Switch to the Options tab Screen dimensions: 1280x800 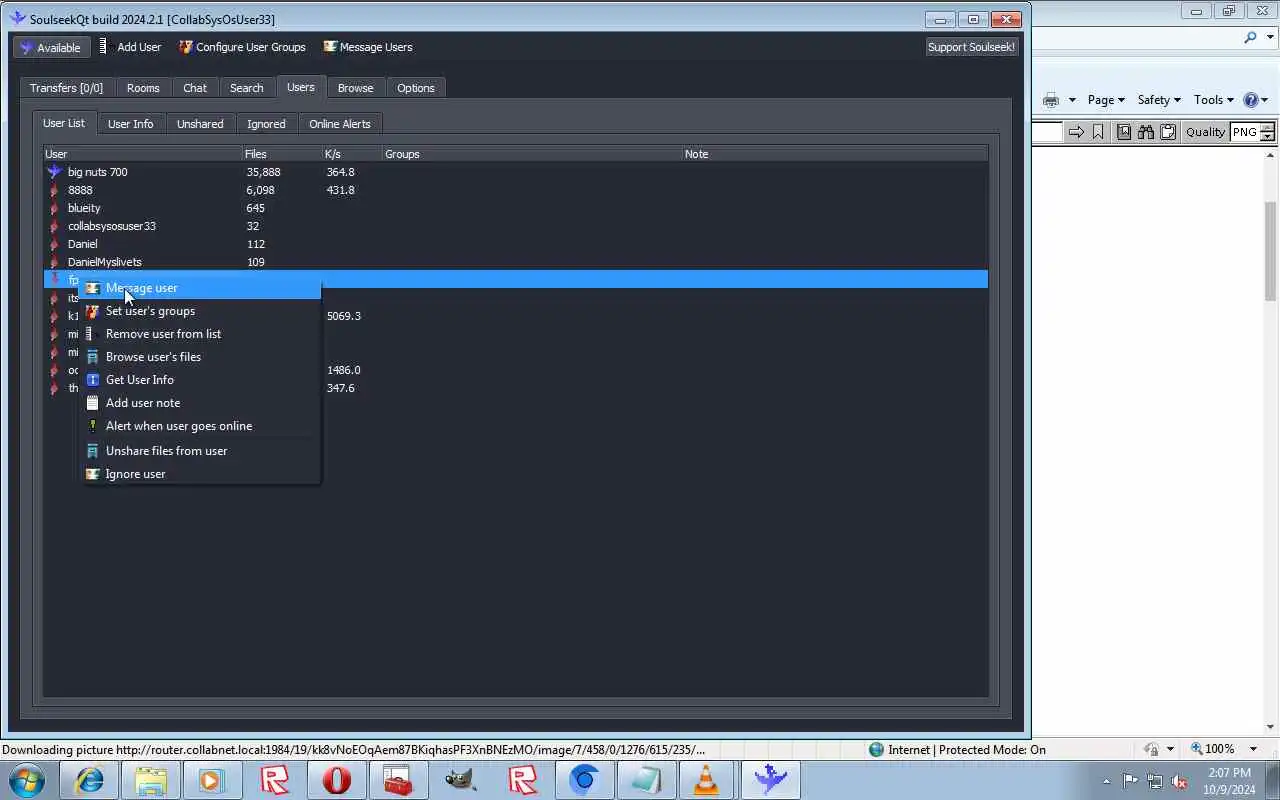point(416,88)
